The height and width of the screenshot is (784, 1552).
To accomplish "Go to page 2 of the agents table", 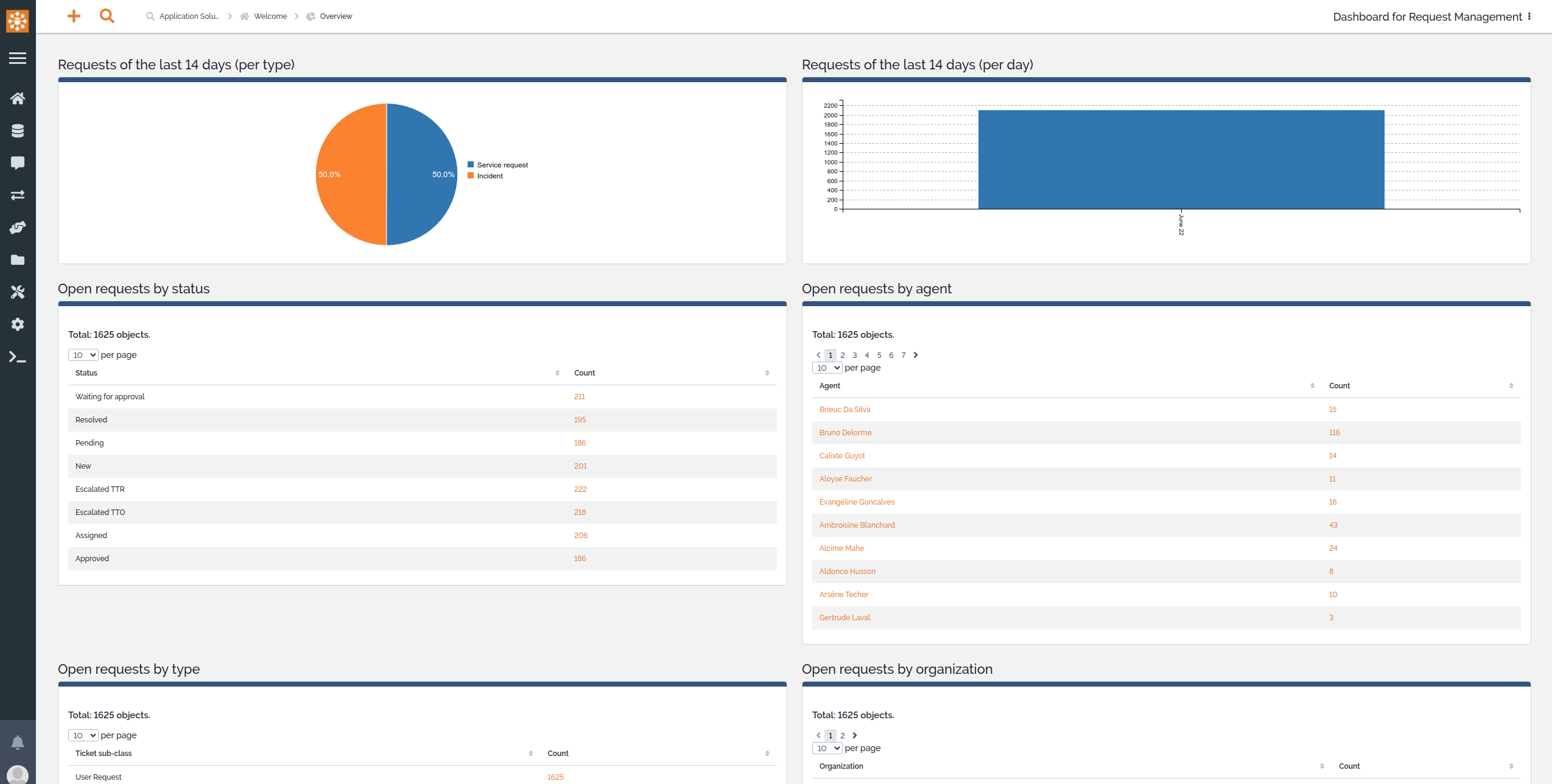I will [x=842, y=355].
